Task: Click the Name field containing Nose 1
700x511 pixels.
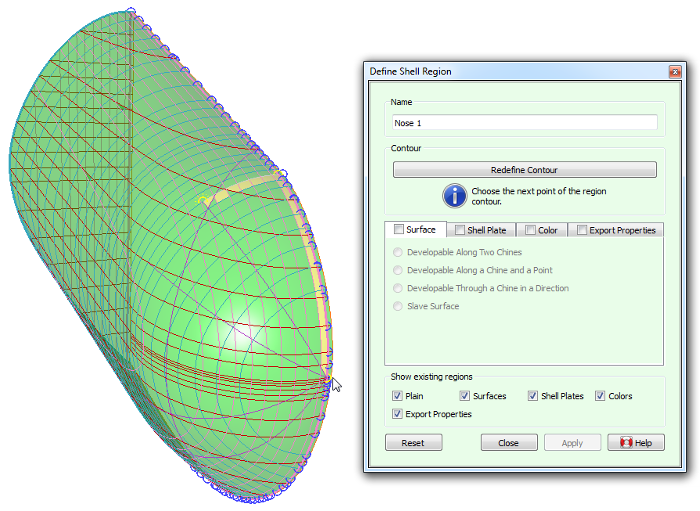Action: click(524, 123)
